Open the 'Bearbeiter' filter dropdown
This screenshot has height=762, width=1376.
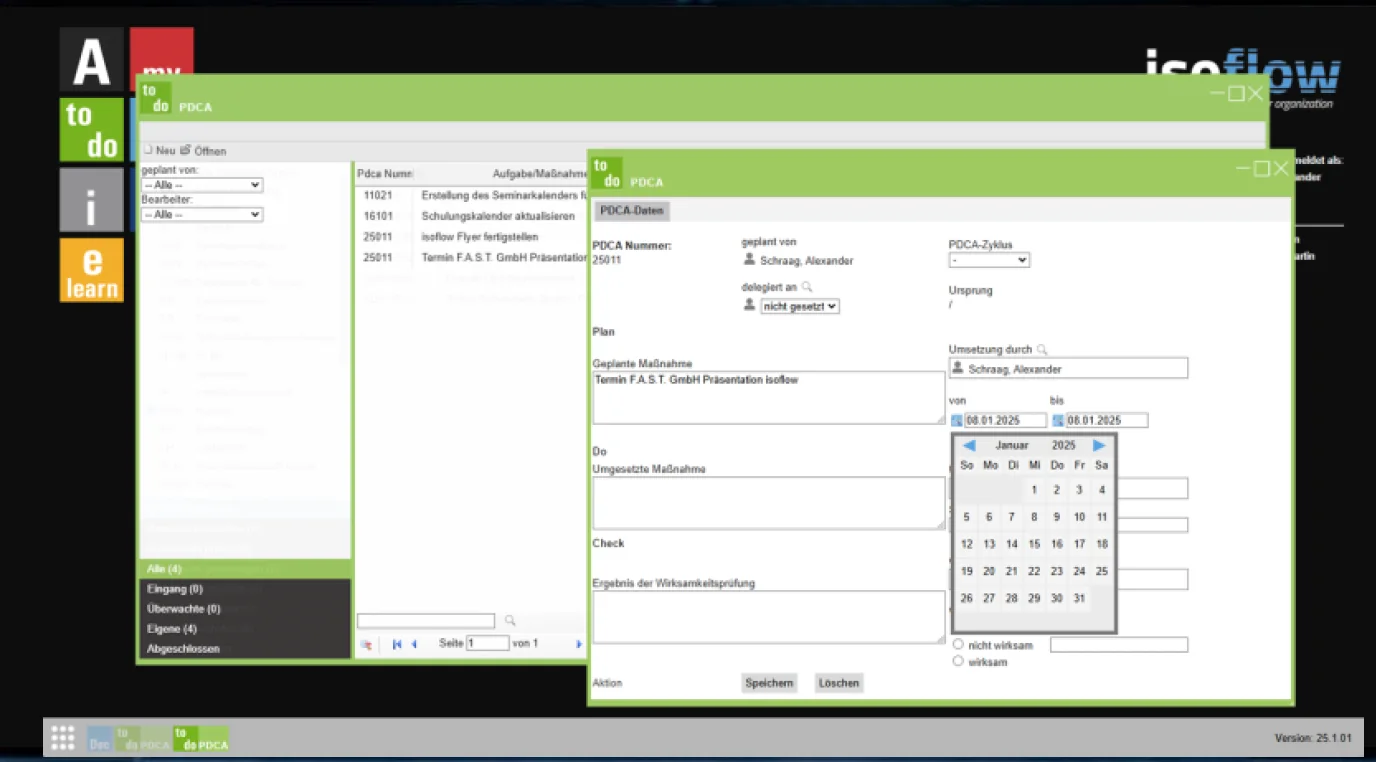click(202, 215)
